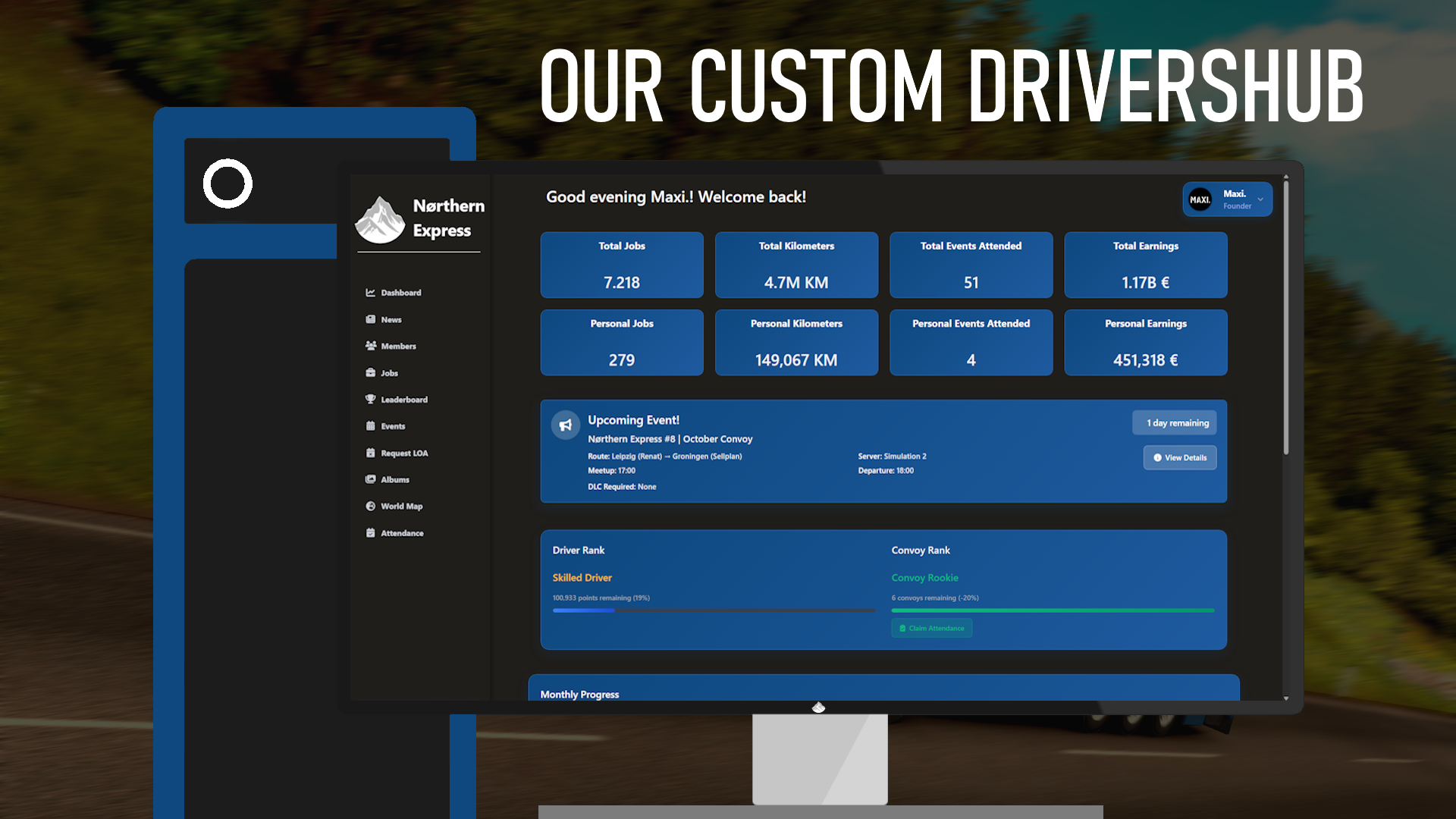The image size is (1456, 819).
Task: Click the Attendance clipboard icon in sidebar
Action: [x=370, y=533]
